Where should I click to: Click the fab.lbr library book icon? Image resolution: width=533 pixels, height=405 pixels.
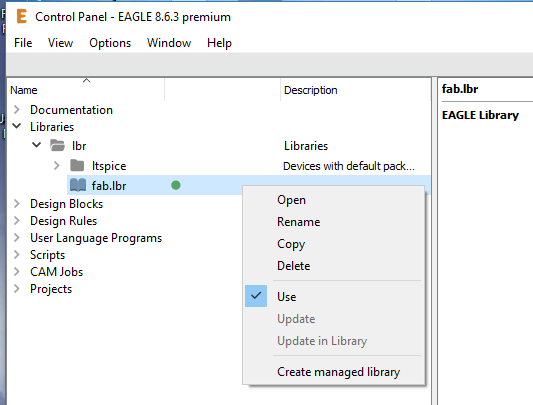[78, 185]
